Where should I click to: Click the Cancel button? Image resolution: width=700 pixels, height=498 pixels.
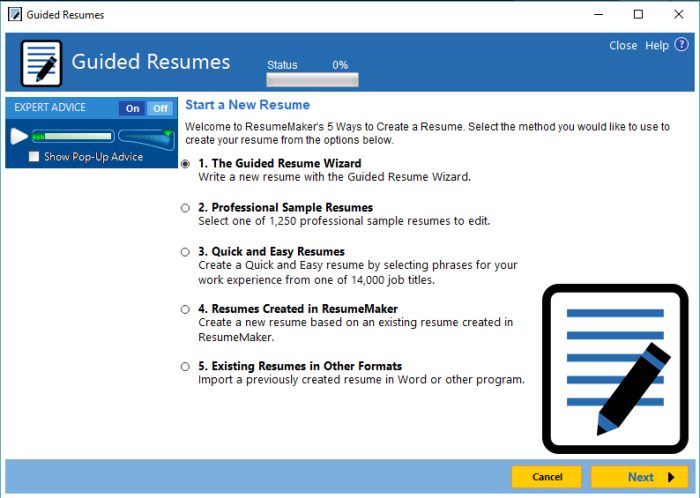[547, 477]
